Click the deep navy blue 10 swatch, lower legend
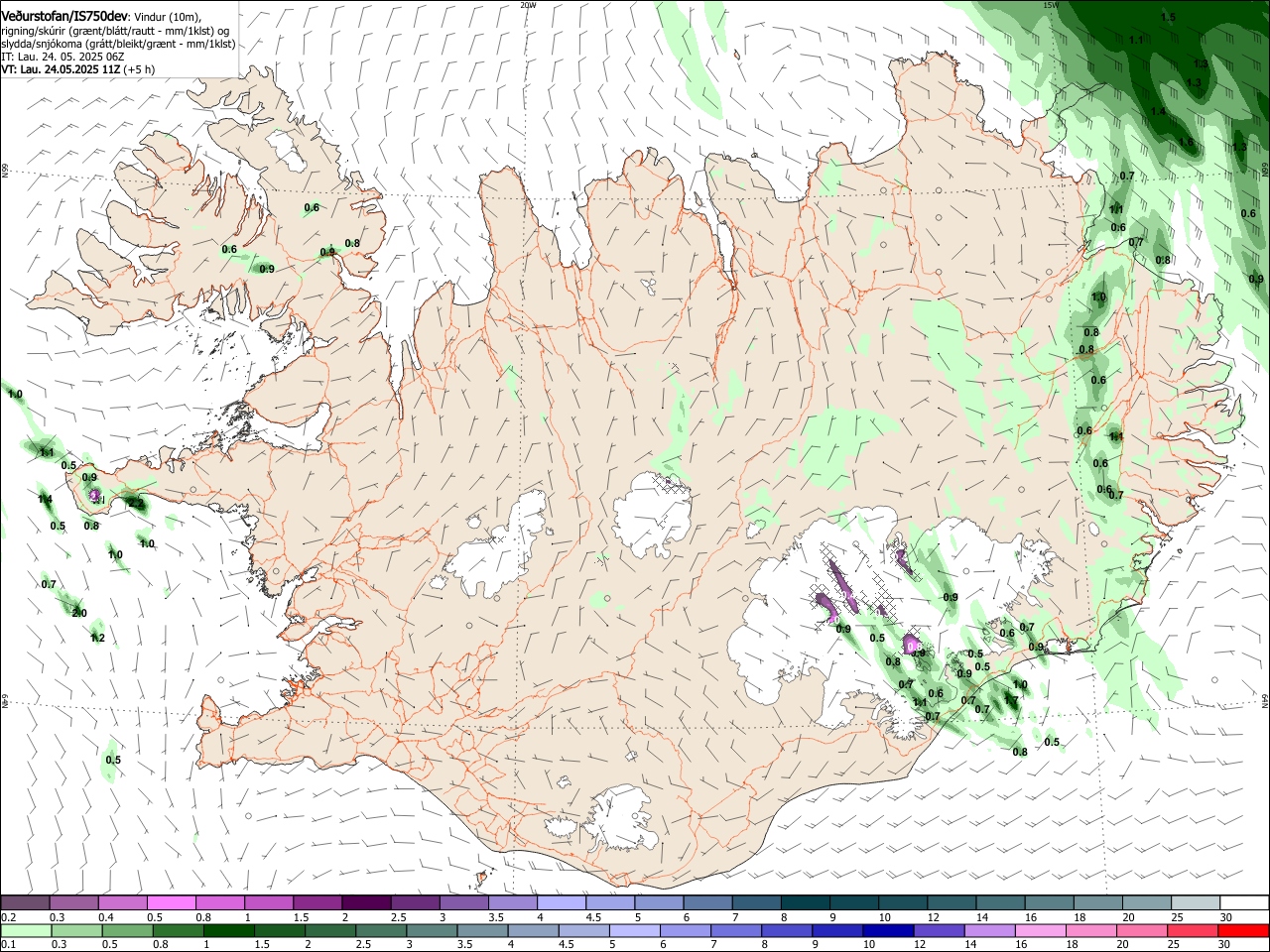Image resolution: width=1270 pixels, height=952 pixels. coord(887,931)
